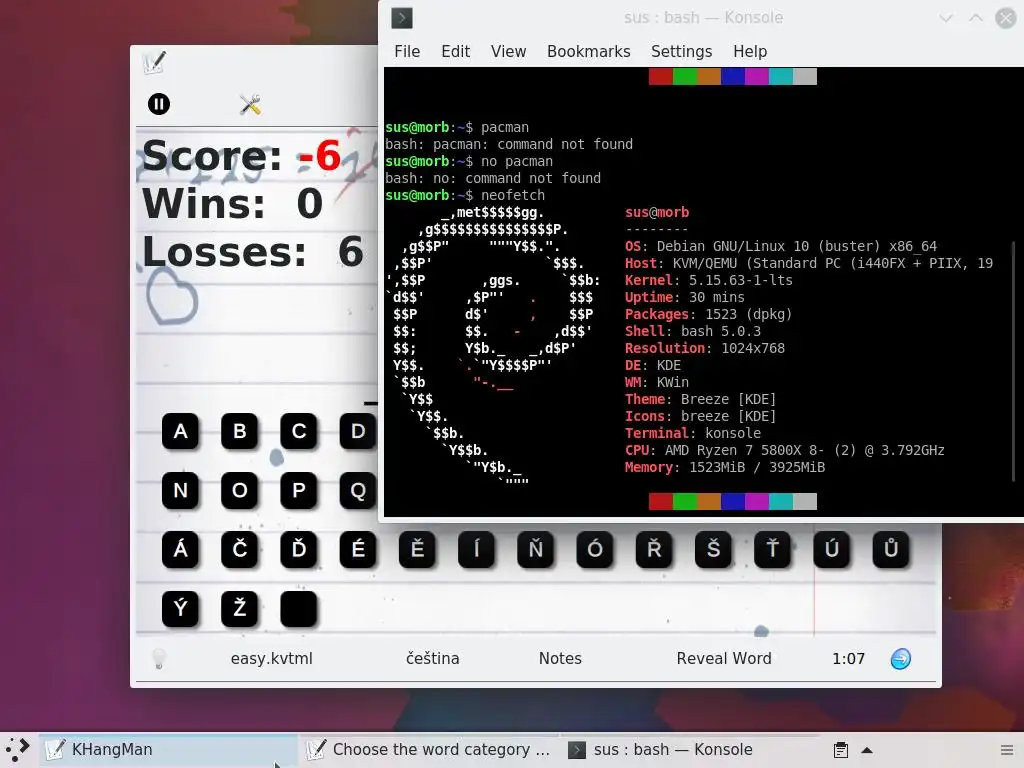Guess the letter Ú
1024x768 pixels.
pyautogui.click(x=831, y=549)
